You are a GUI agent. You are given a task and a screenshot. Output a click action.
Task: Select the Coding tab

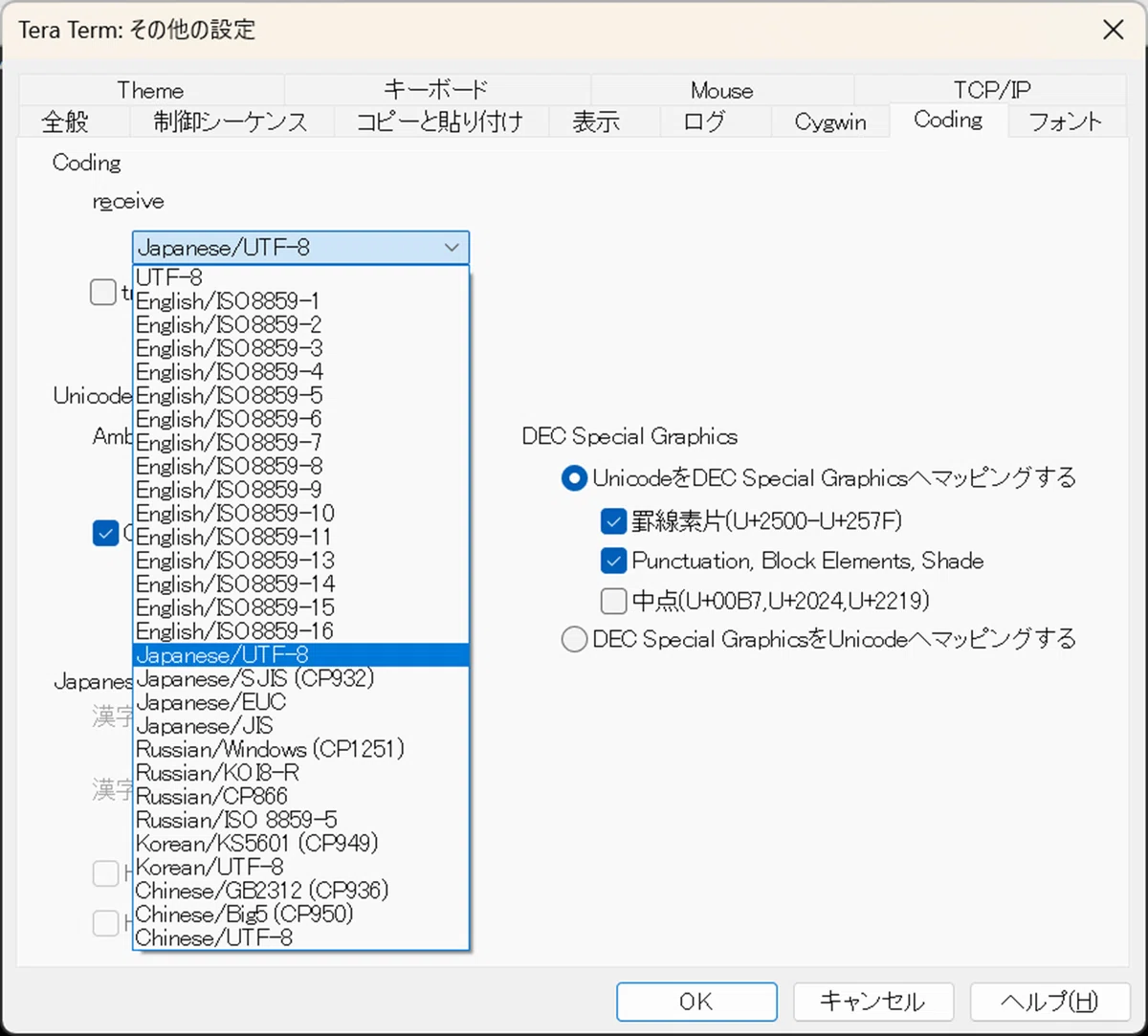pos(948,120)
